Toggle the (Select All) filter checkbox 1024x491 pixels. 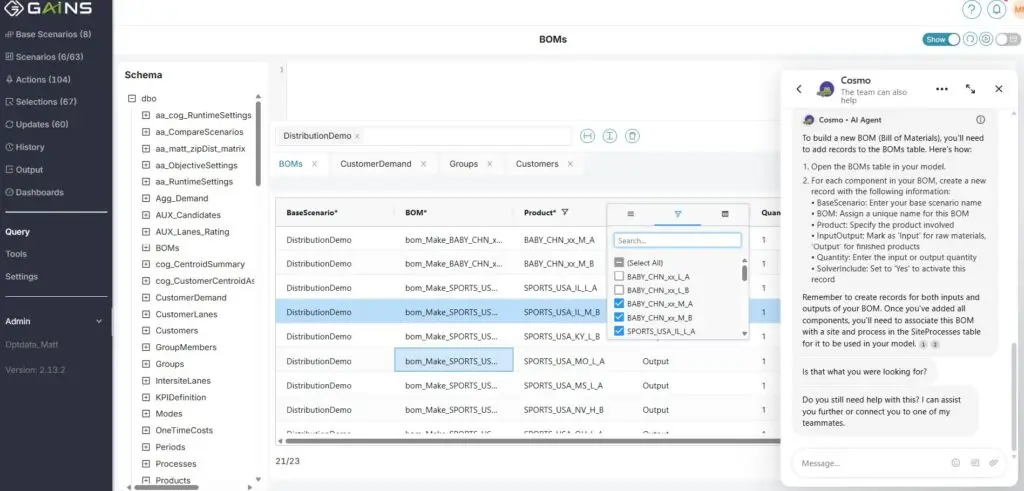tap(620, 262)
